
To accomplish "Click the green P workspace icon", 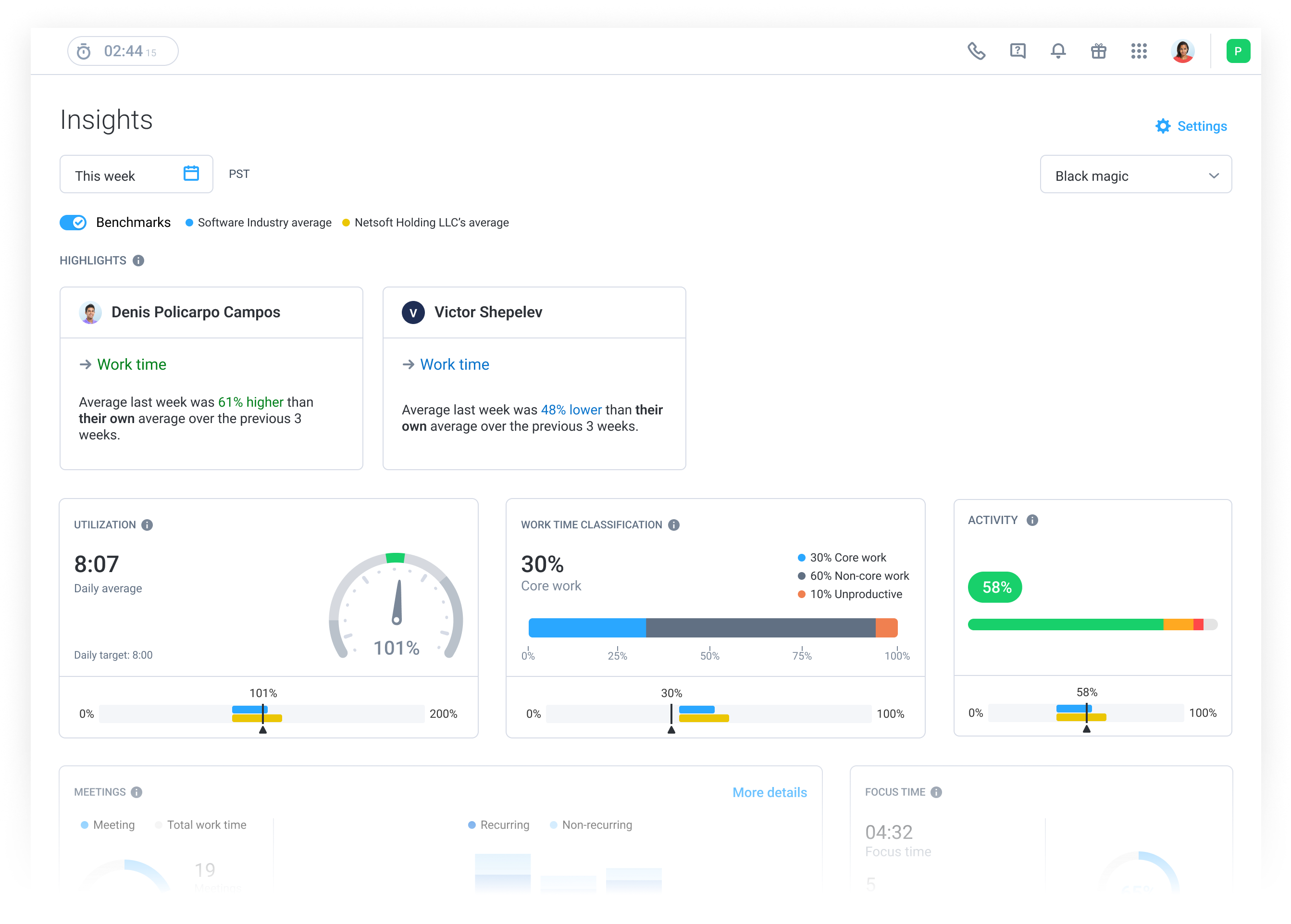I will pyautogui.click(x=1238, y=51).
